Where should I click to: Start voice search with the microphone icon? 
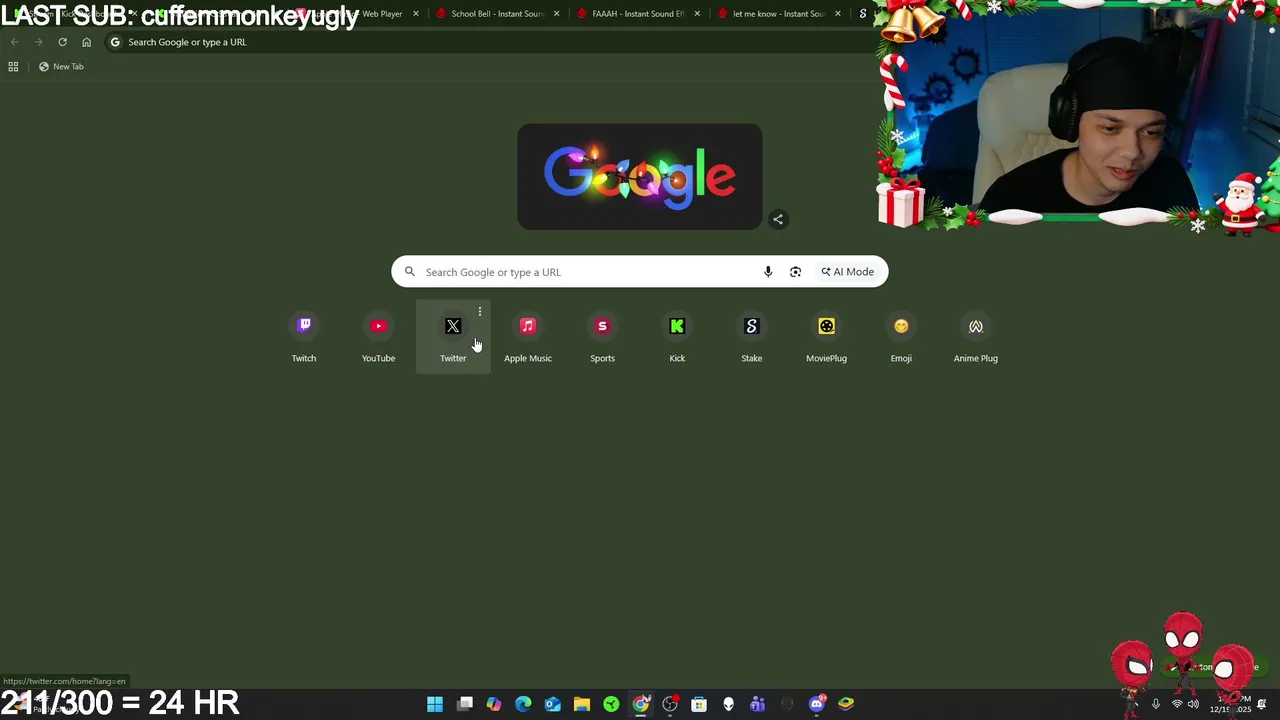click(768, 272)
